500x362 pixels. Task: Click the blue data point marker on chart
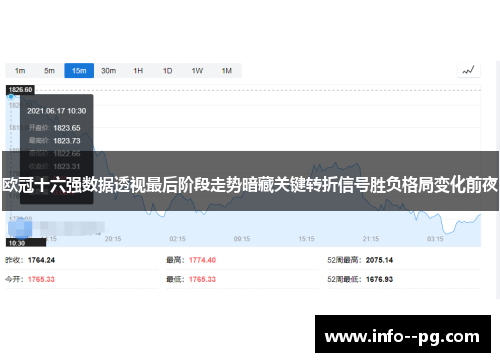click(11, 97)
